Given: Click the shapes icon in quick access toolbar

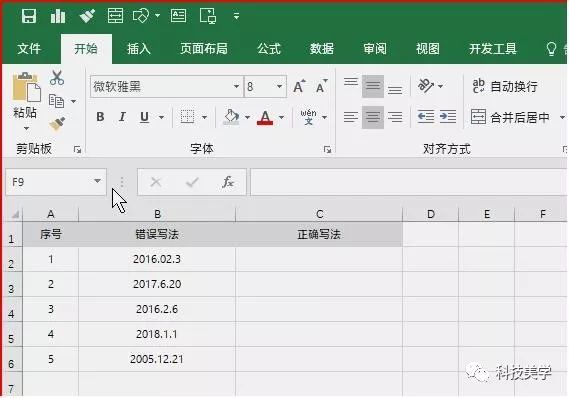Looking at the screenshot, I should [x=141, y=16].
